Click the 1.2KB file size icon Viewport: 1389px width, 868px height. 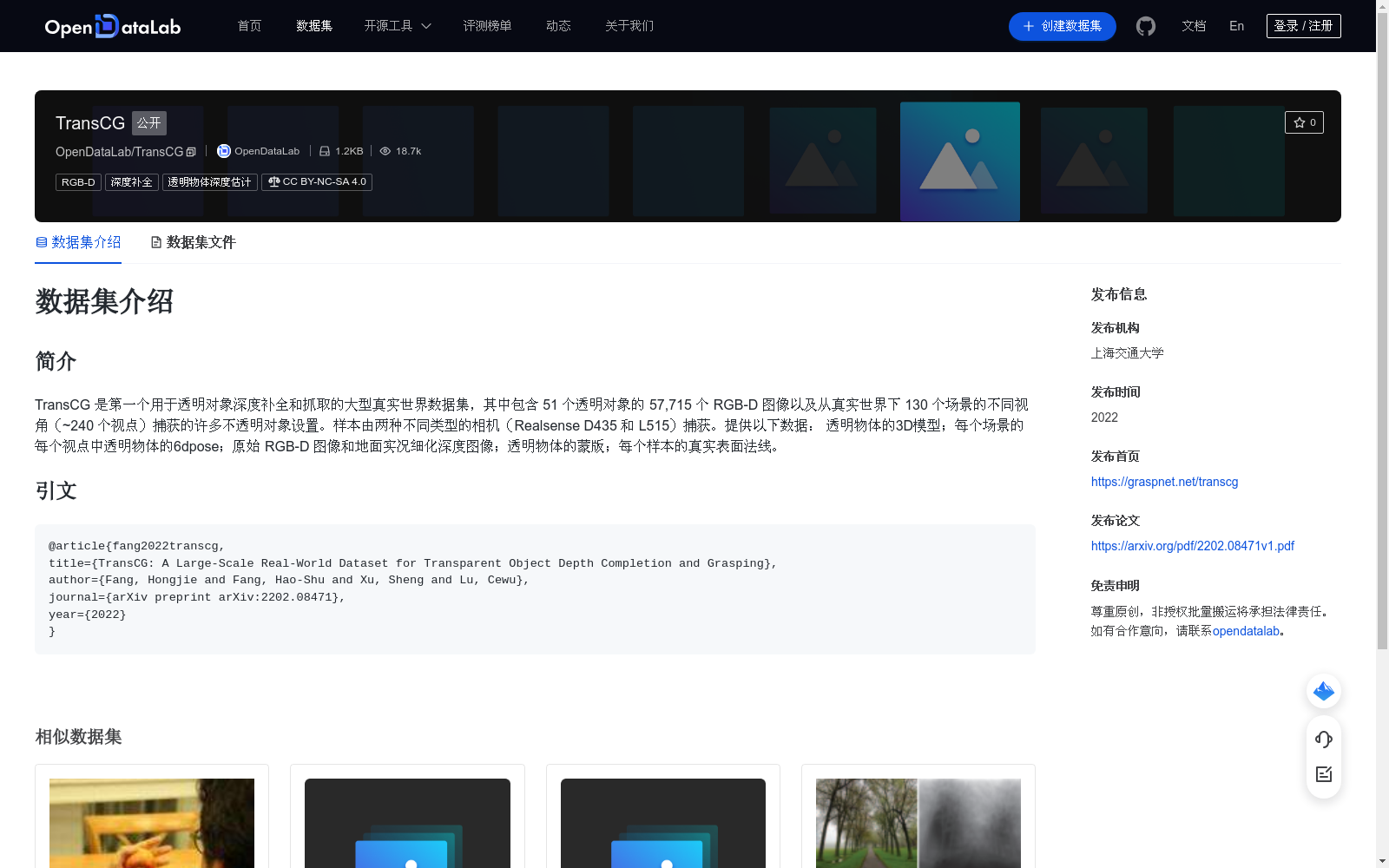click(325, 151)
